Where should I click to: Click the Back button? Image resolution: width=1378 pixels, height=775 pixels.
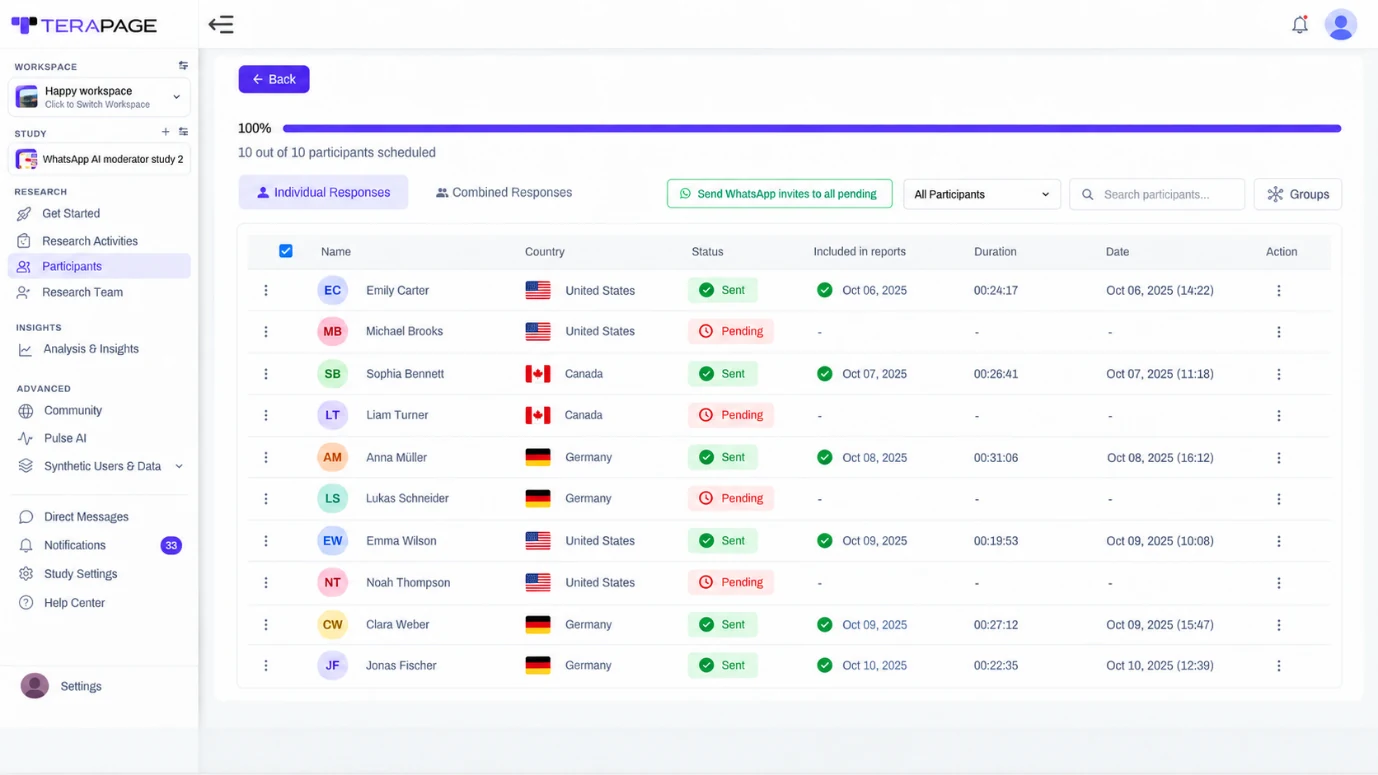click(273, 79)
